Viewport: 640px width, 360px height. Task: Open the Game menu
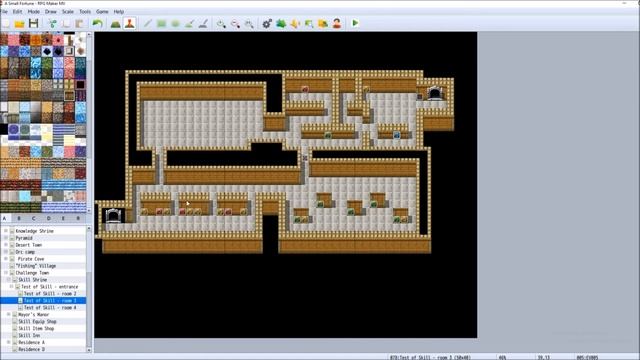pyautogui.click(x=102, y=12)
